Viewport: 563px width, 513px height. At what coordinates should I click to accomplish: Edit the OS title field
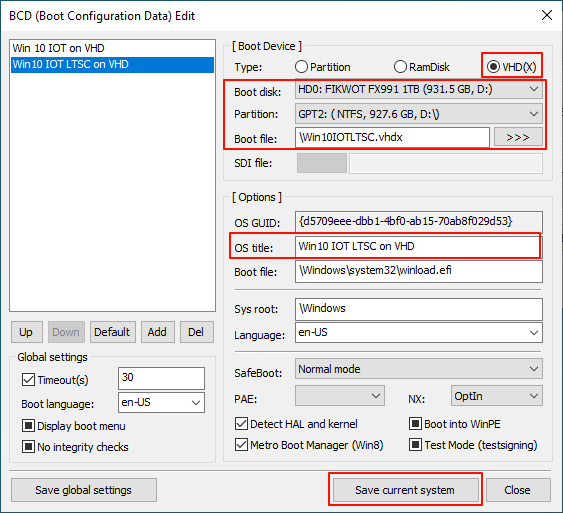click(x=419, y=247)
